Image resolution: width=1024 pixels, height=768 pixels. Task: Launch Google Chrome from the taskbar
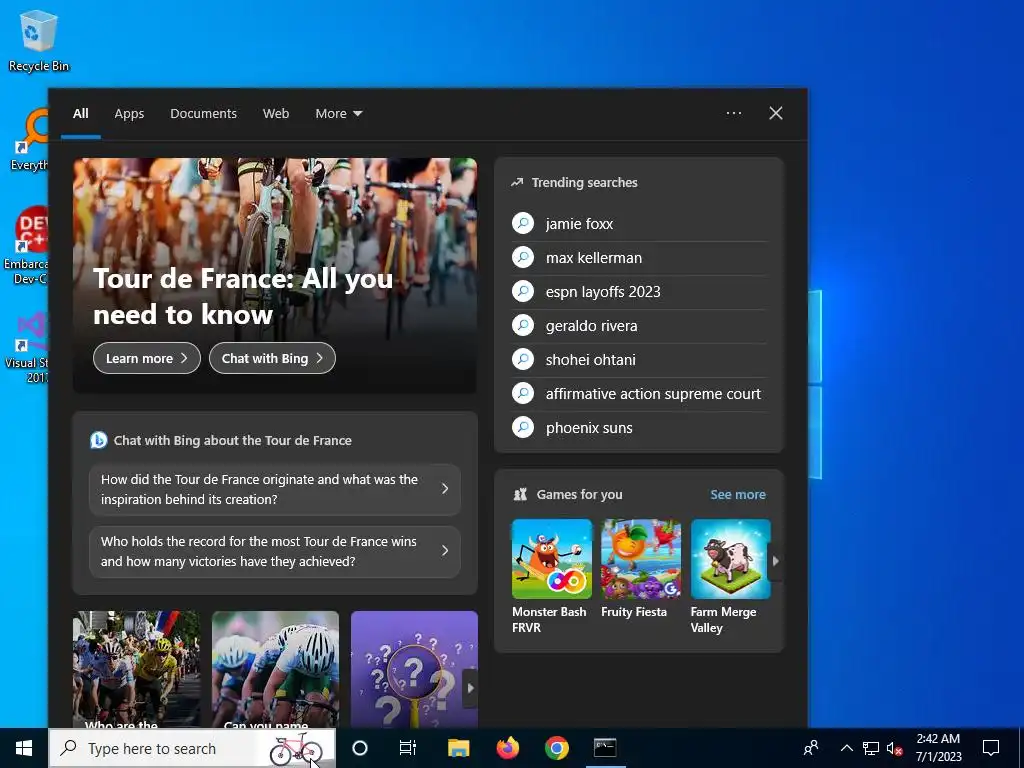[x=556, y=748]
